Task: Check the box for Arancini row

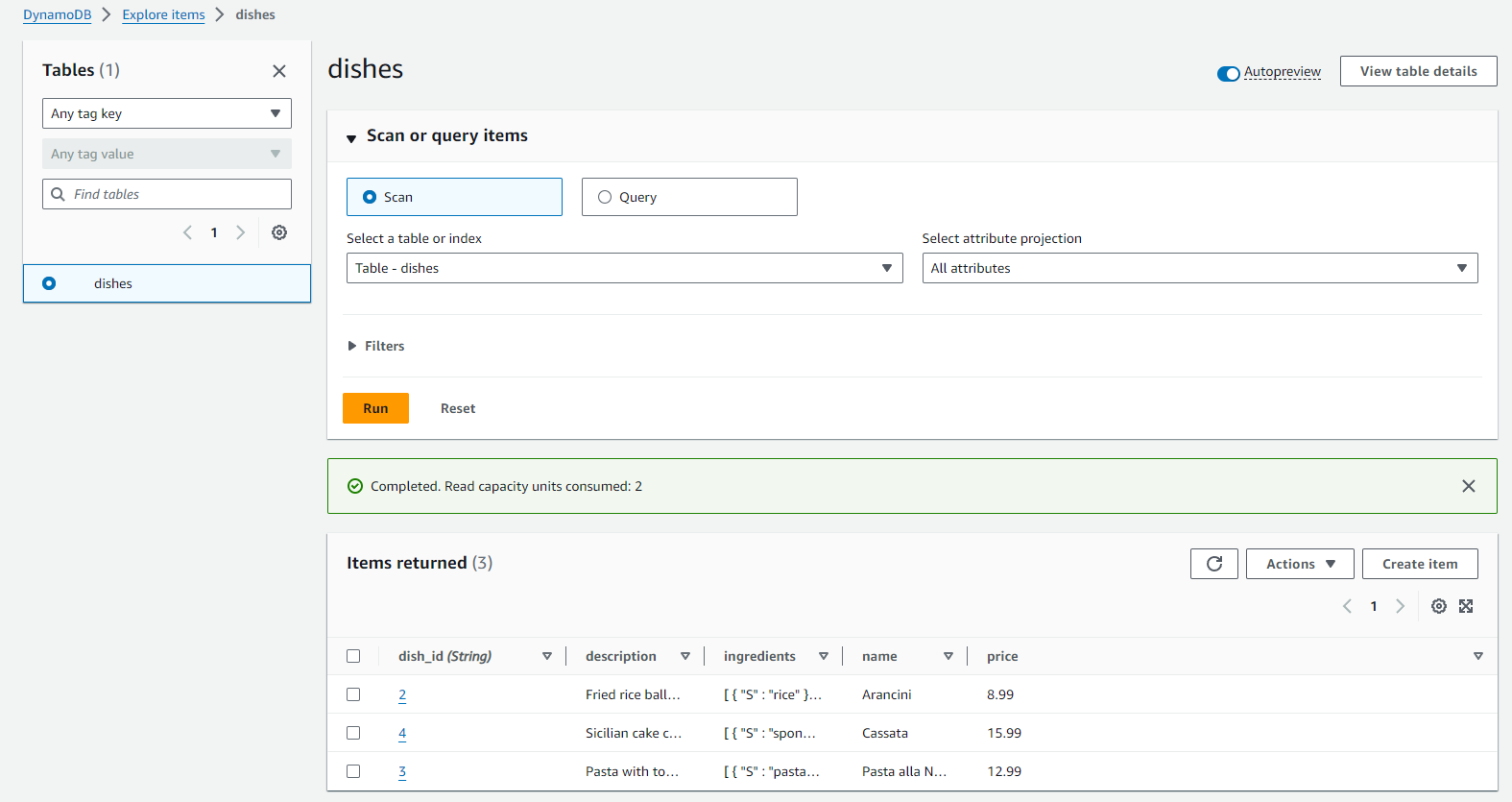Action: (353, 694)
